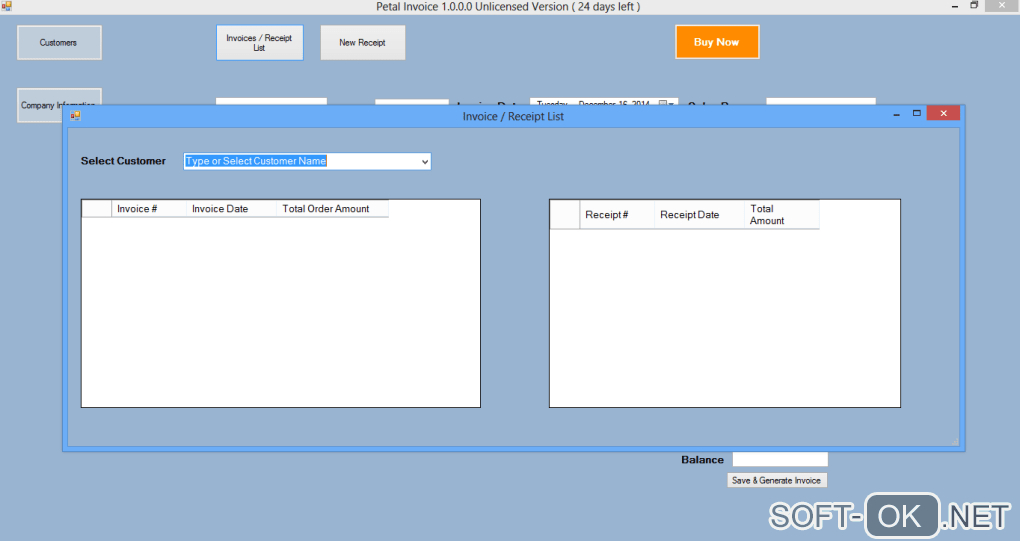Expand the Select Customer dropdown arrow
Image resolution: width=1020 pixels, height=541 pixels.
tap(425, 161)
